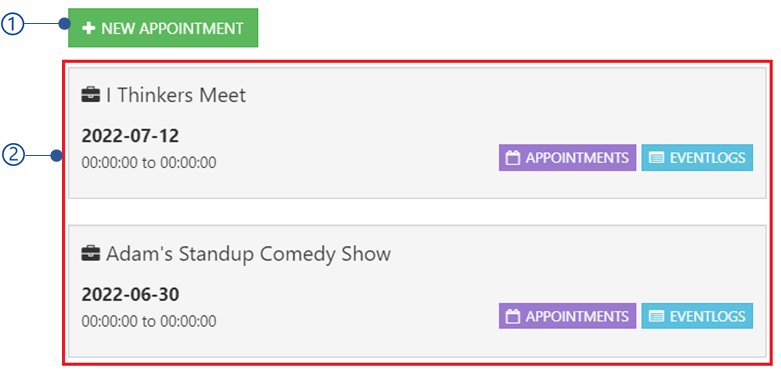Viewport: 781px width, 373px height.
Task: Click the briefcase icon beside Adam's Standup Comedy Show
Action: [x=91, y=253]
